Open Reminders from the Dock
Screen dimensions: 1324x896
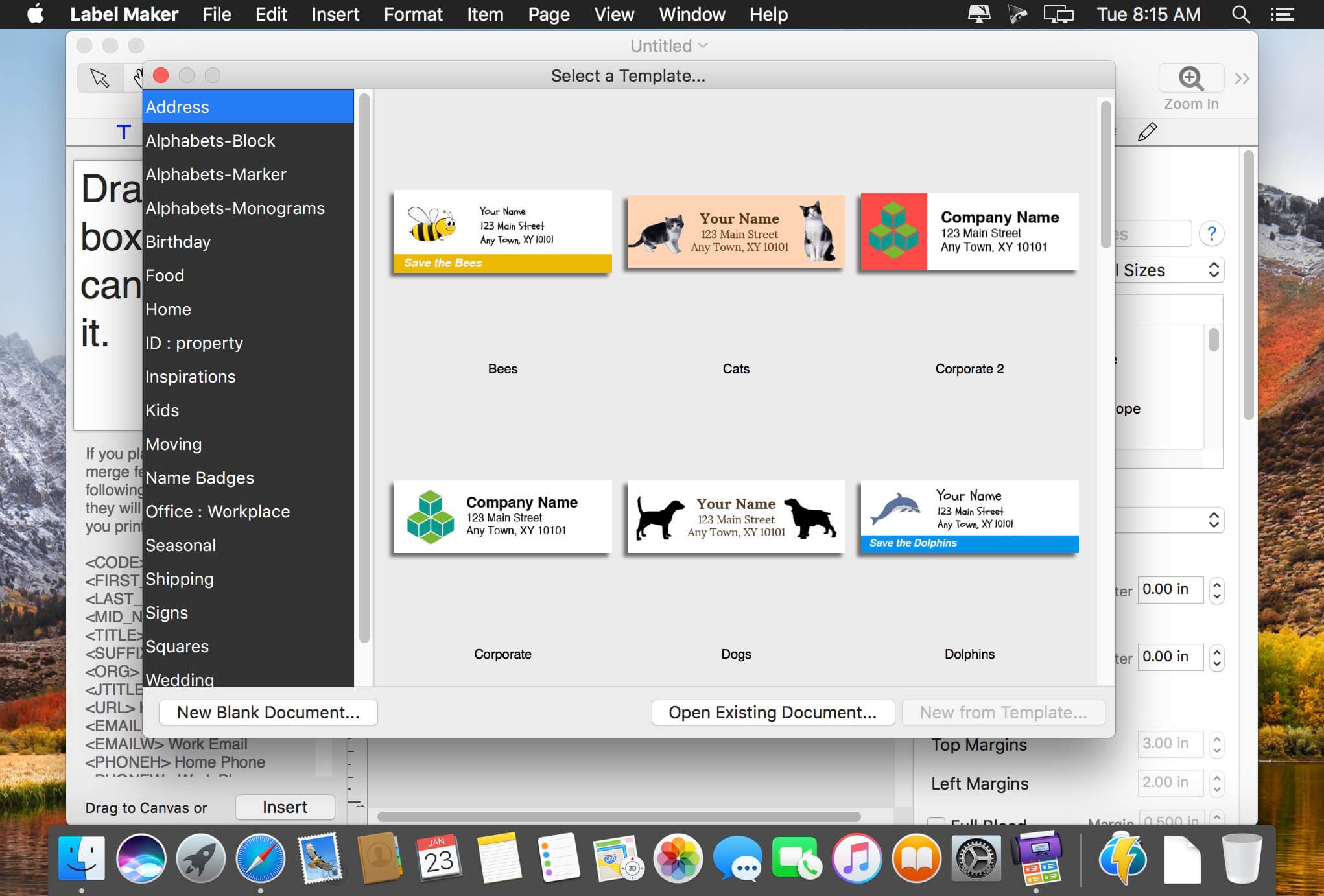click(x=558, y=858)
